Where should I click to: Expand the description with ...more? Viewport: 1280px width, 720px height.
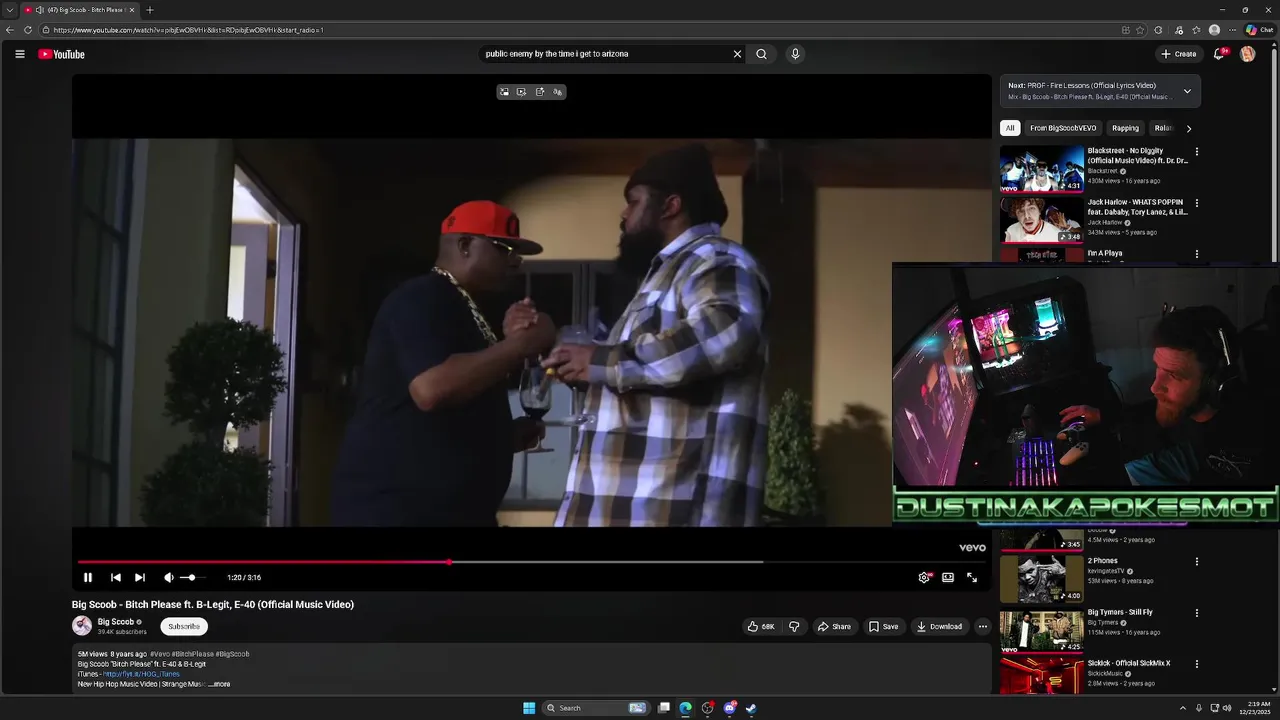point(219,684)
